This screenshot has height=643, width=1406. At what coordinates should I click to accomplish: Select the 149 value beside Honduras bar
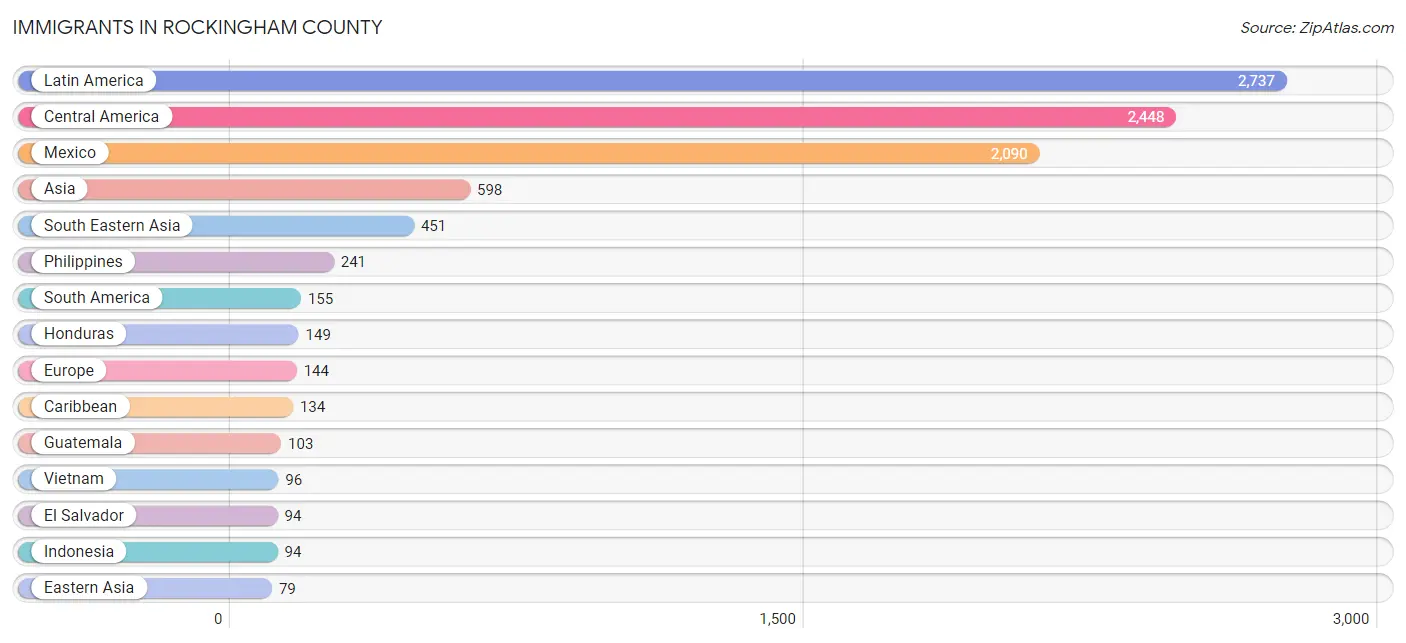tap(318, 335)
